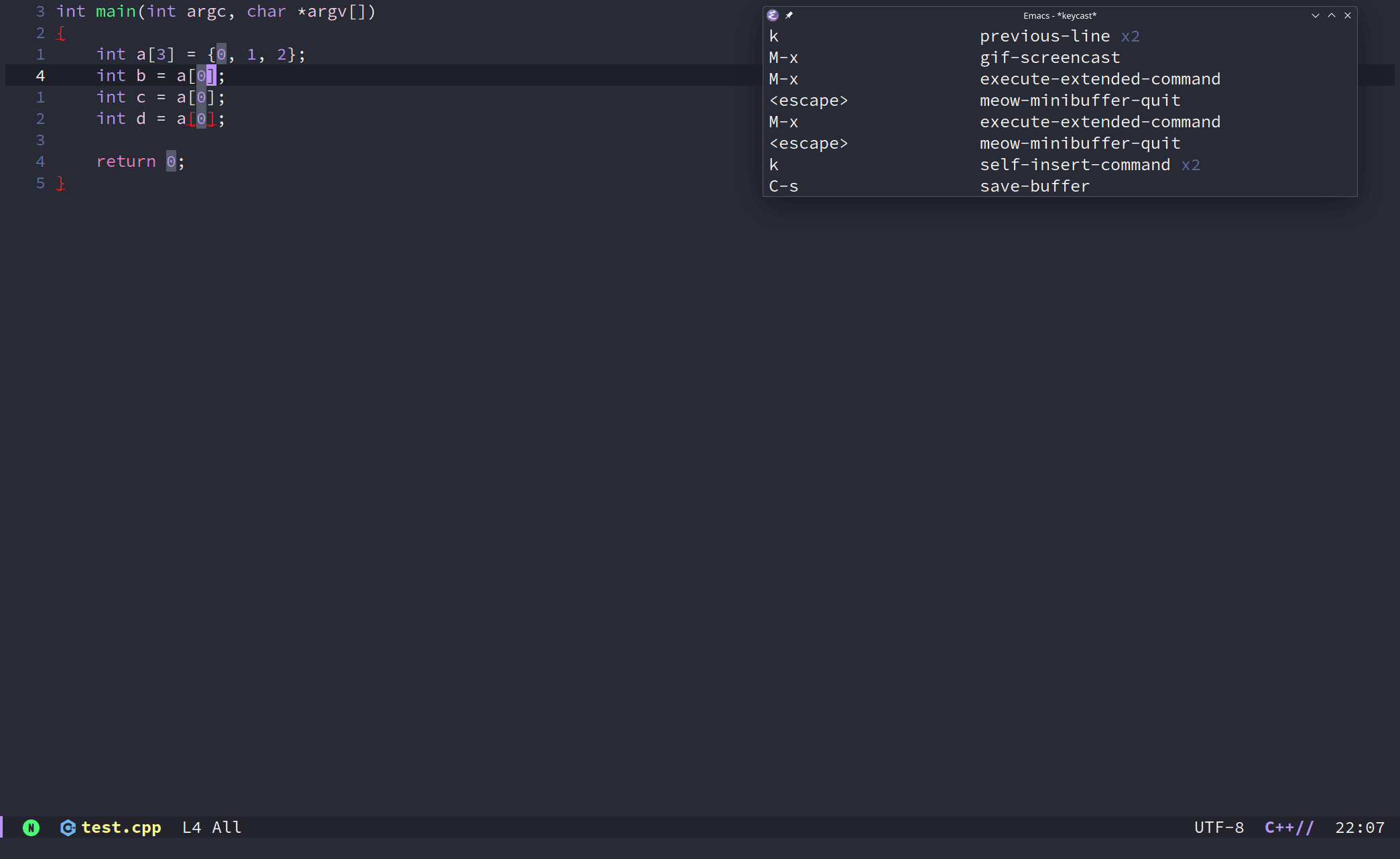
Task: Click the gif-screencast command entry
Action: click(1049, 58)
